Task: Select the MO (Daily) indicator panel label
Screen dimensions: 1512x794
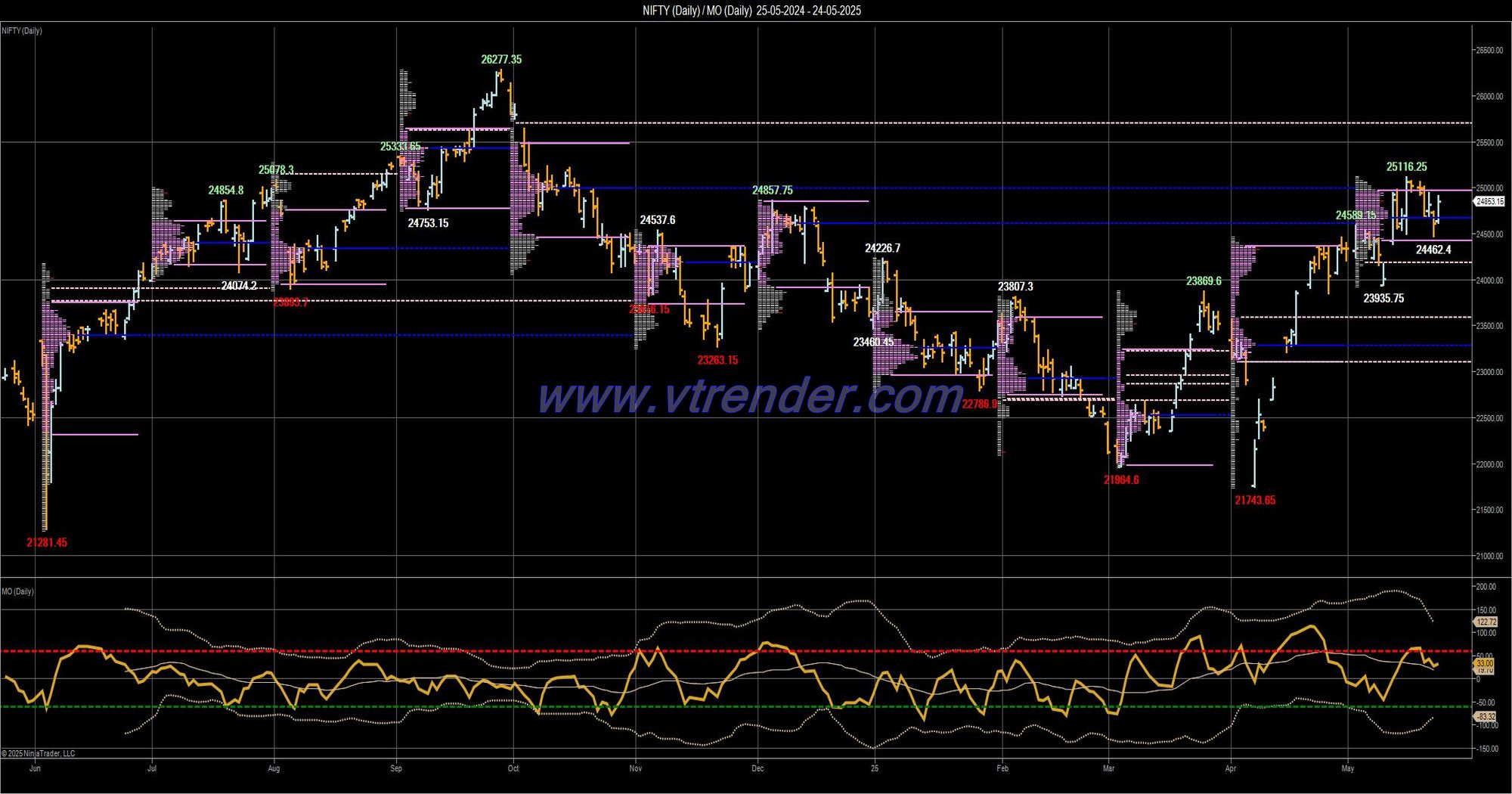Action: [x=17, y=591]
